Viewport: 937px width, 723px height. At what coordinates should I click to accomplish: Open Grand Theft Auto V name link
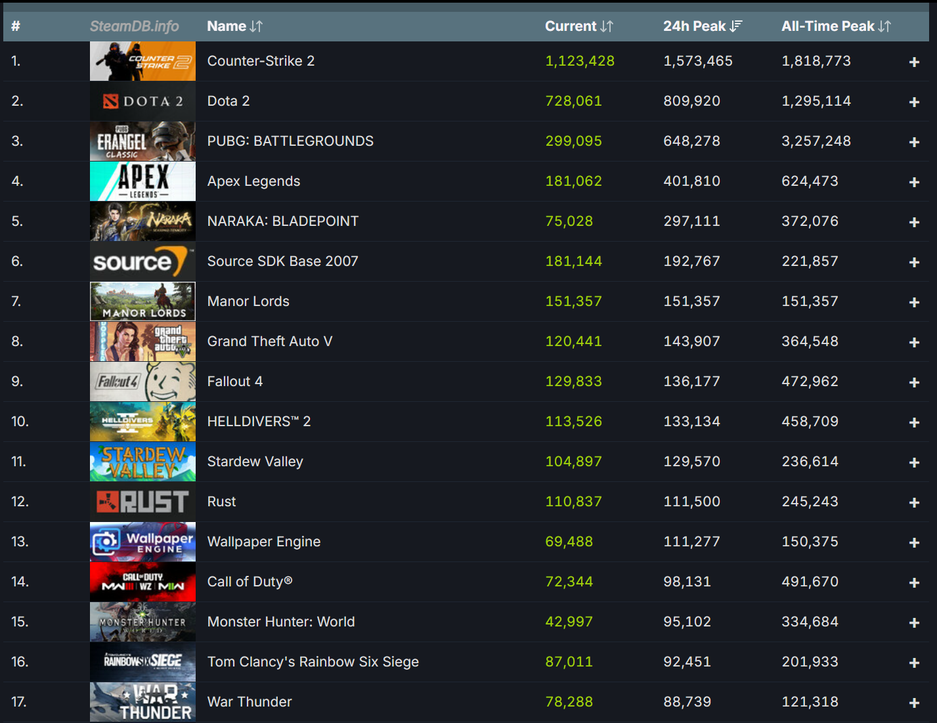pos(270,341)
